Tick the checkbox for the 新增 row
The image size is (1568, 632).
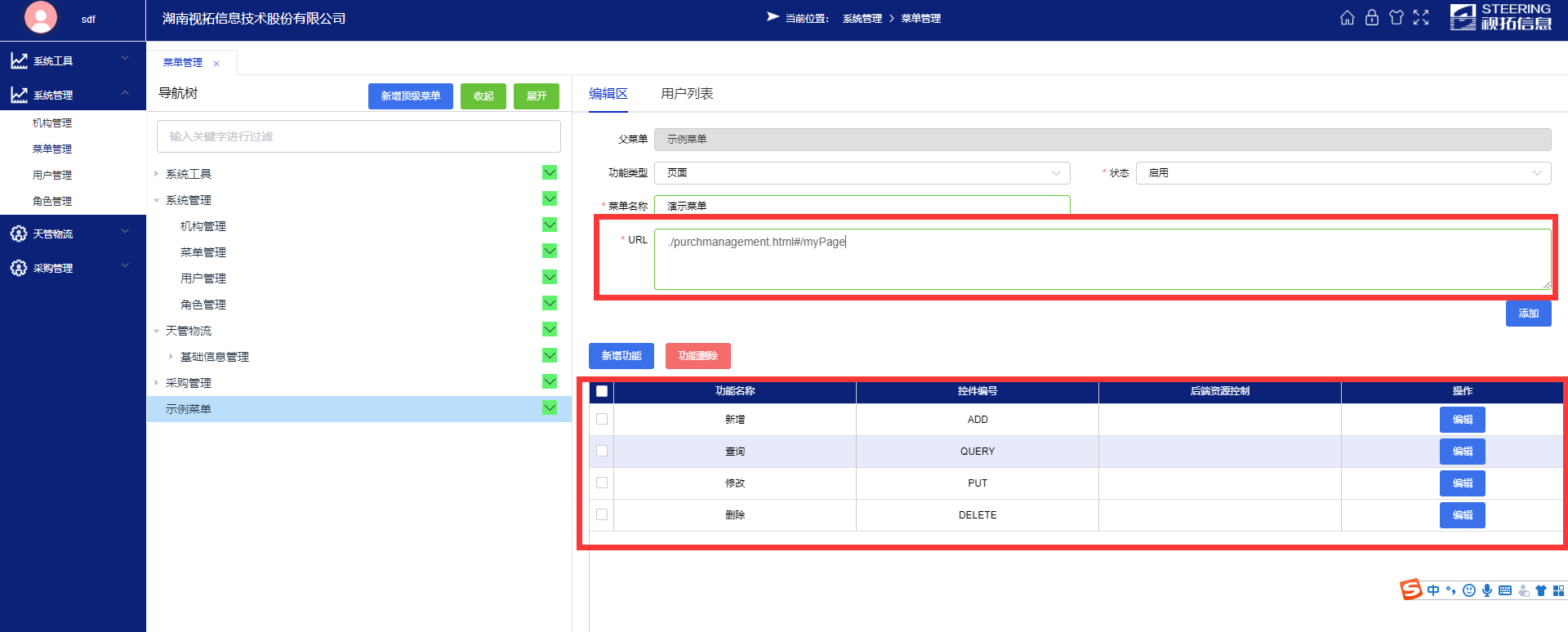[x=602, y=419]
